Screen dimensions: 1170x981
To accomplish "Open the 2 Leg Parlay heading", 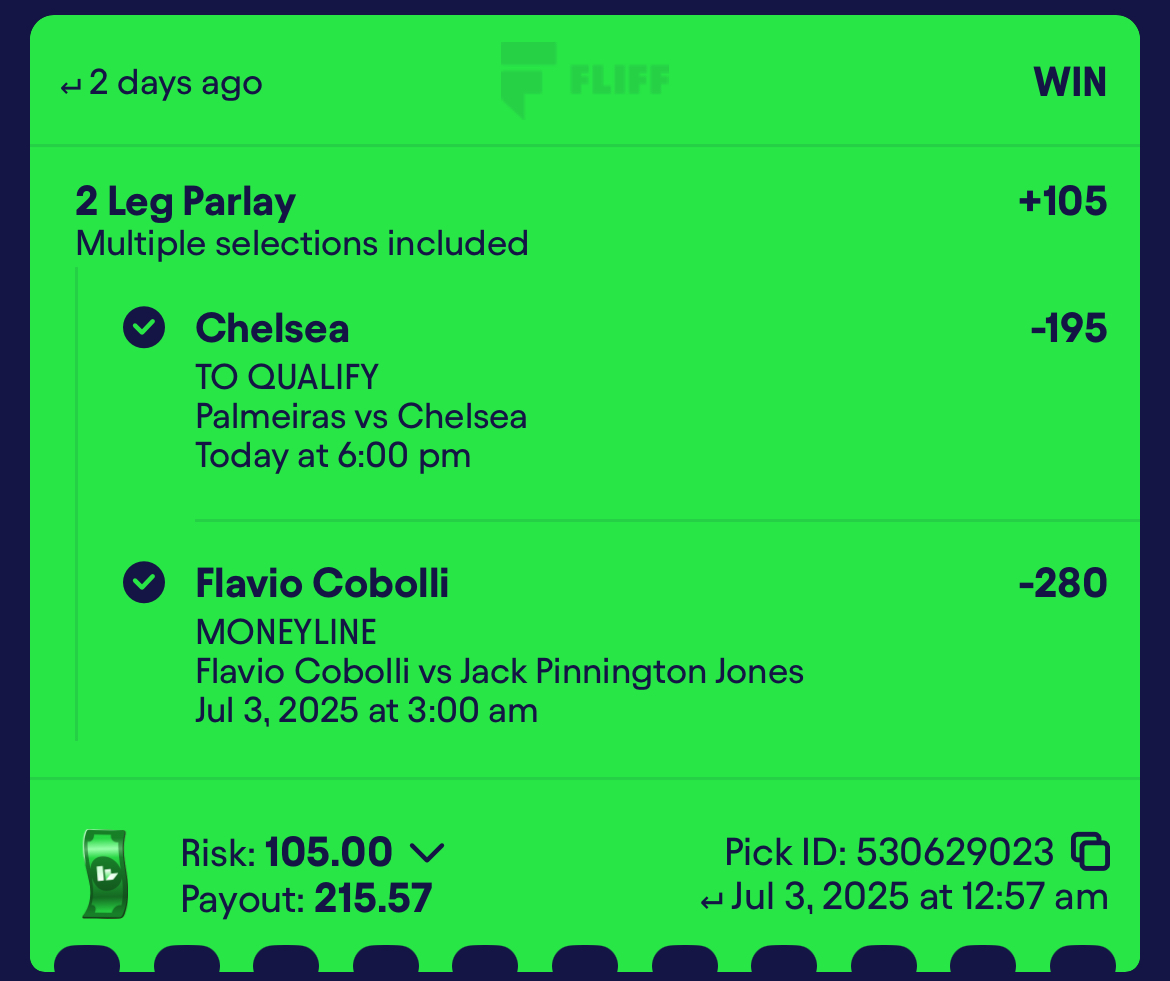I will click(186, 202).
